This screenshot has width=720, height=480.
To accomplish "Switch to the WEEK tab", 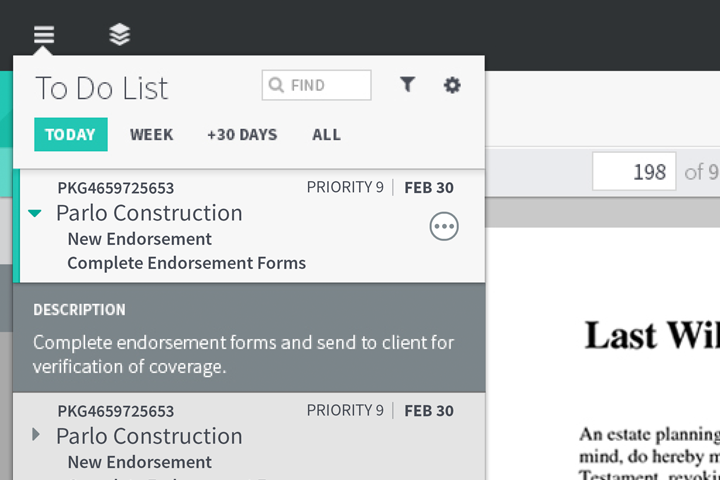I will [x=151, y=135].
